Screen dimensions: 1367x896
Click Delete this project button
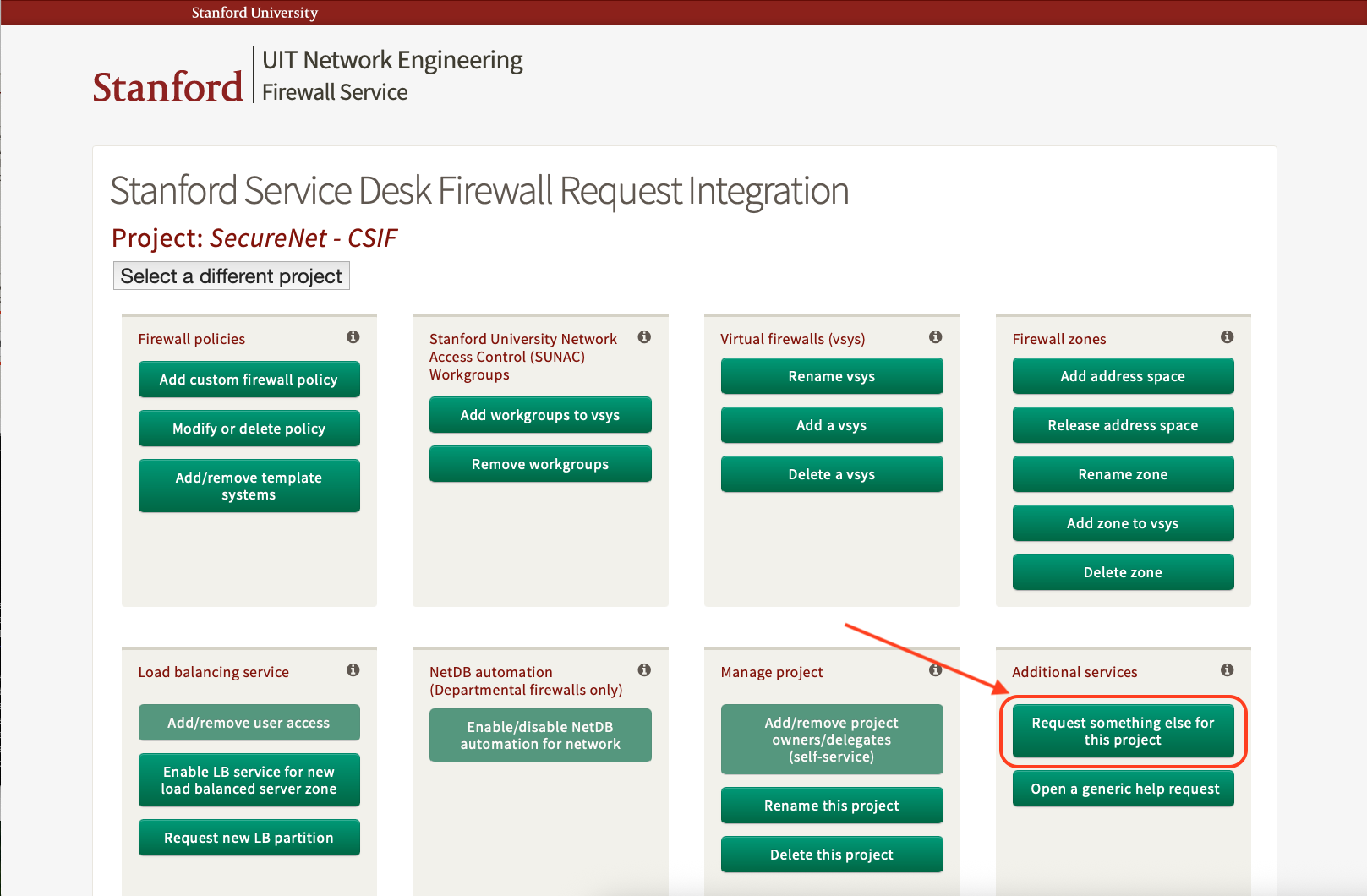point(832,855)
